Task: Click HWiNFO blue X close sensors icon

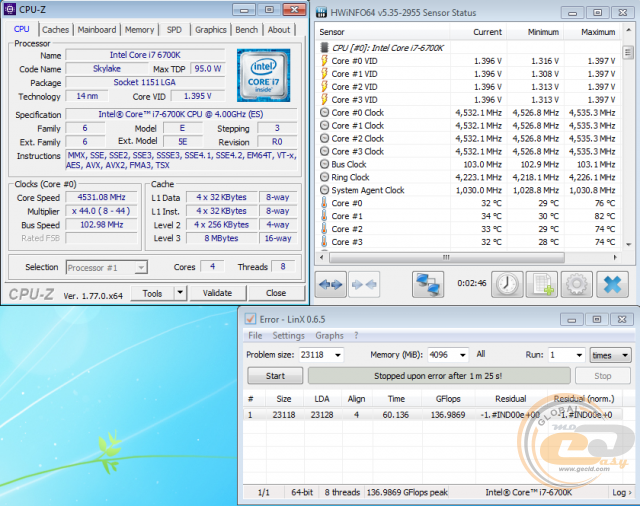Action: click(x=612, y=284)
